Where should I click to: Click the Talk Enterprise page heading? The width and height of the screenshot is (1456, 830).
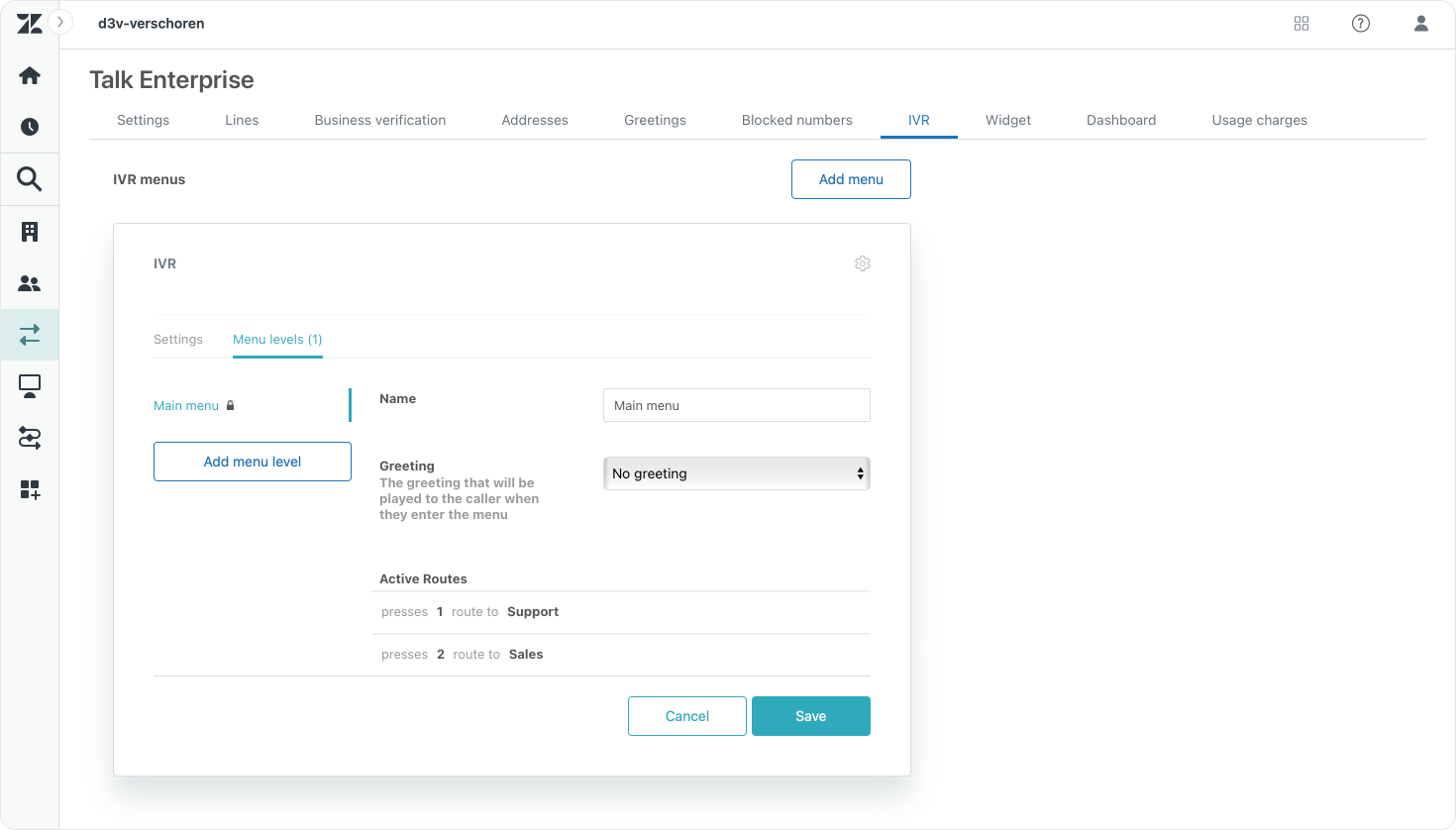click(171, 80)
